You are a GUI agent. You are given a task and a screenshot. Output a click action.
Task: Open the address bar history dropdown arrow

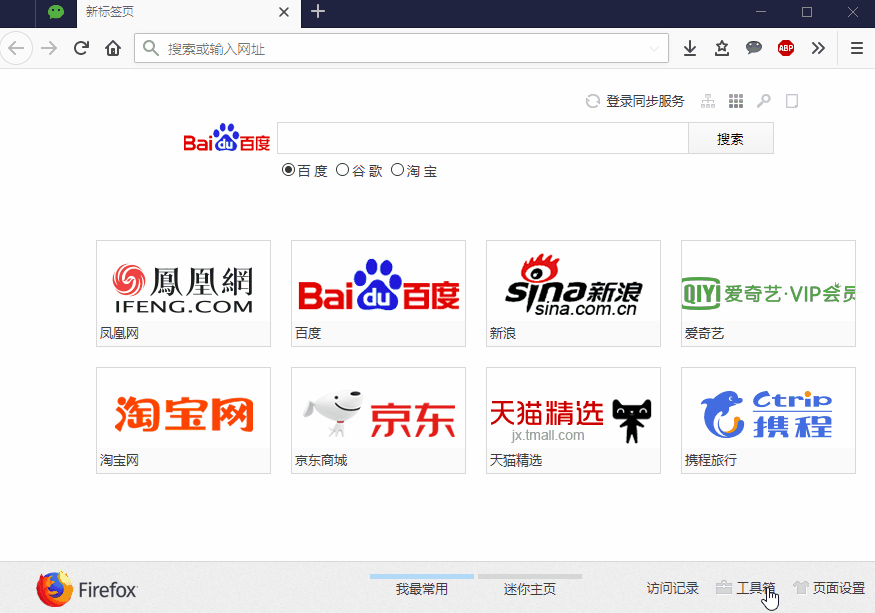[x=653, y=49]
